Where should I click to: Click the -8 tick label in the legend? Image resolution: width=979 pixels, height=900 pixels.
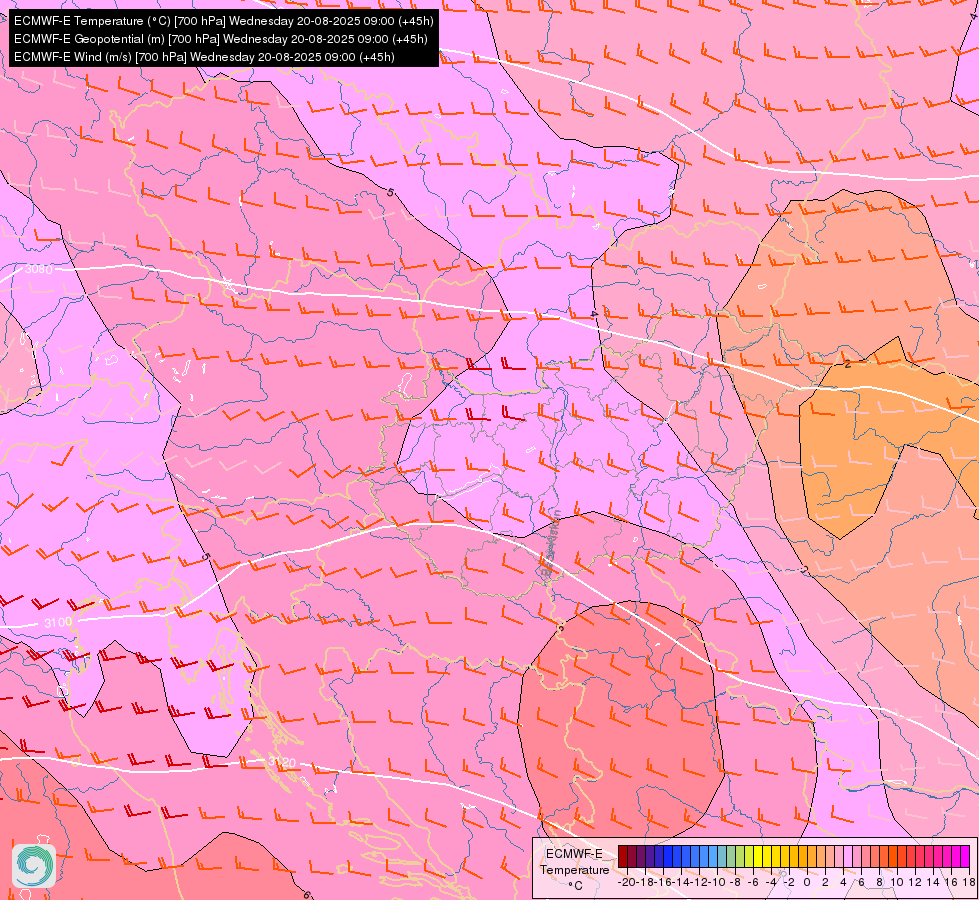click(x=735, y=883)
